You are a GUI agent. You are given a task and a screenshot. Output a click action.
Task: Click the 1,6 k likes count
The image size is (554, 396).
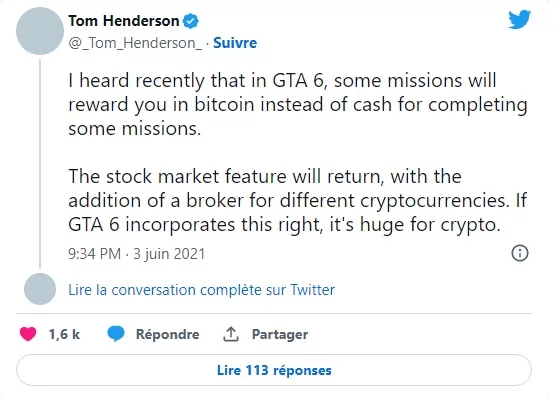click(x=64, y=334)
